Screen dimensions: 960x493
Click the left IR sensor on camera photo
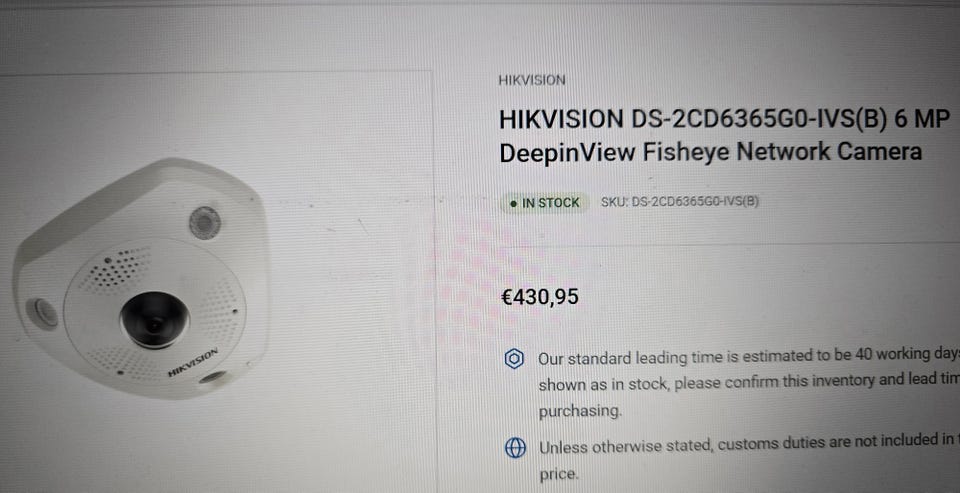[x=42, y=313]
